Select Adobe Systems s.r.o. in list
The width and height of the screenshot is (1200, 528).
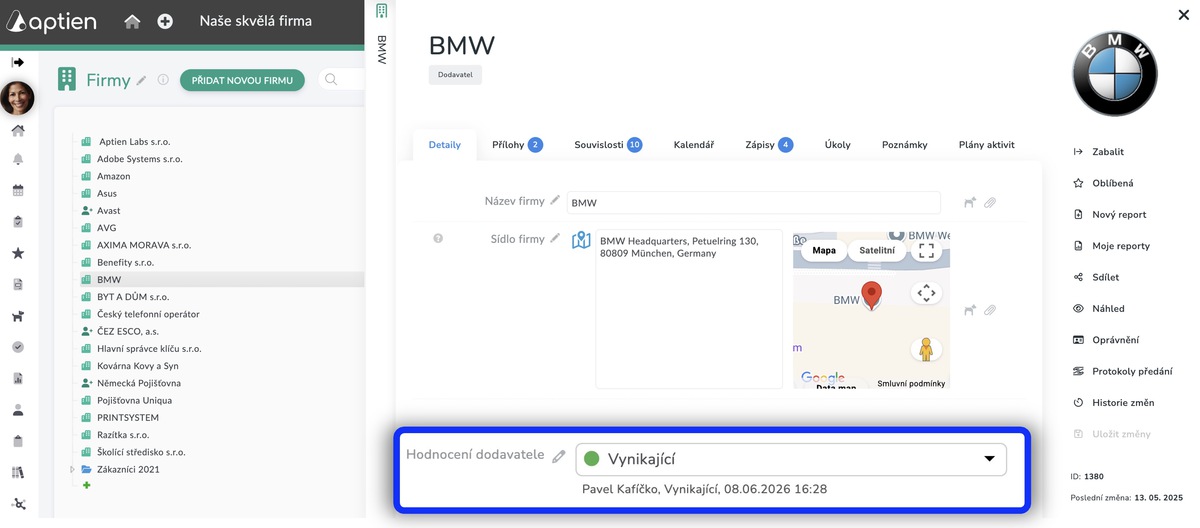coord(139,159)
